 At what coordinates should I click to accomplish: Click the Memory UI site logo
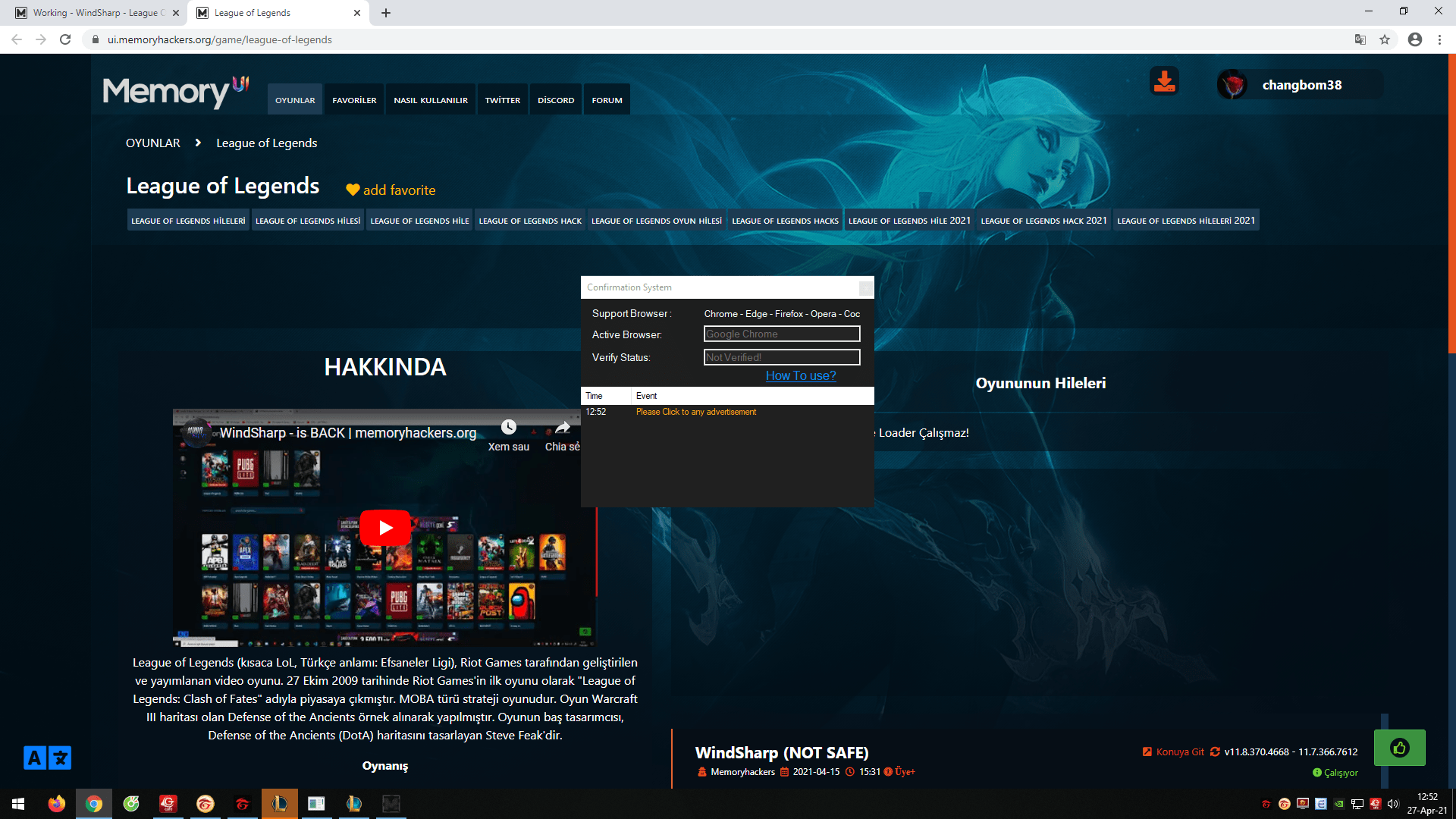[x=176, y=92]
